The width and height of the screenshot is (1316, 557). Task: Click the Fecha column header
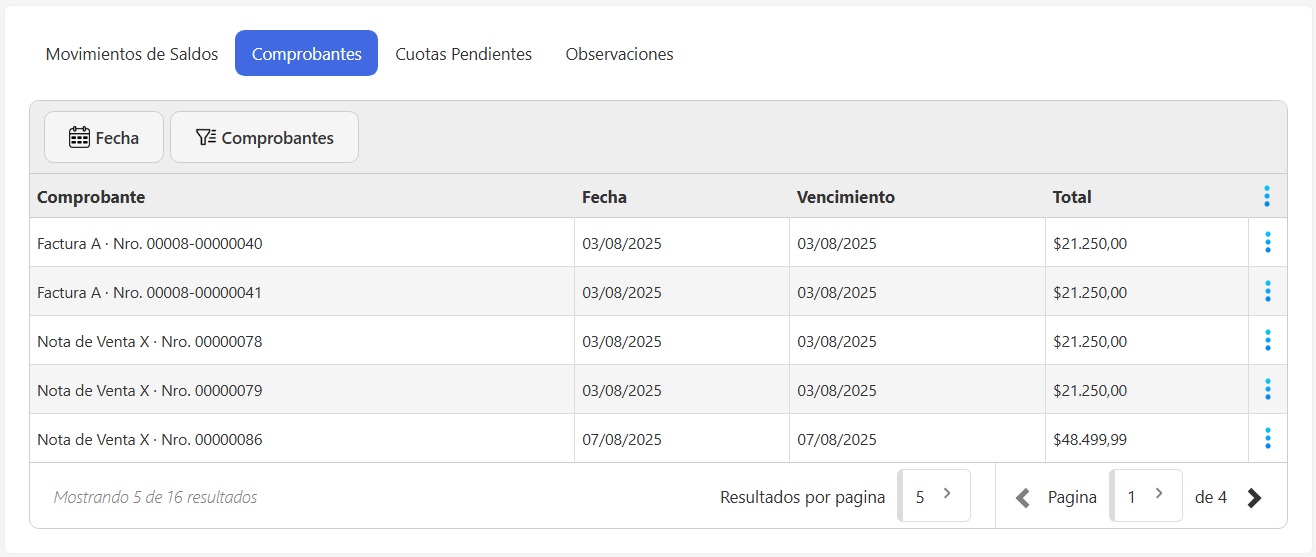[x=604, y=197]
